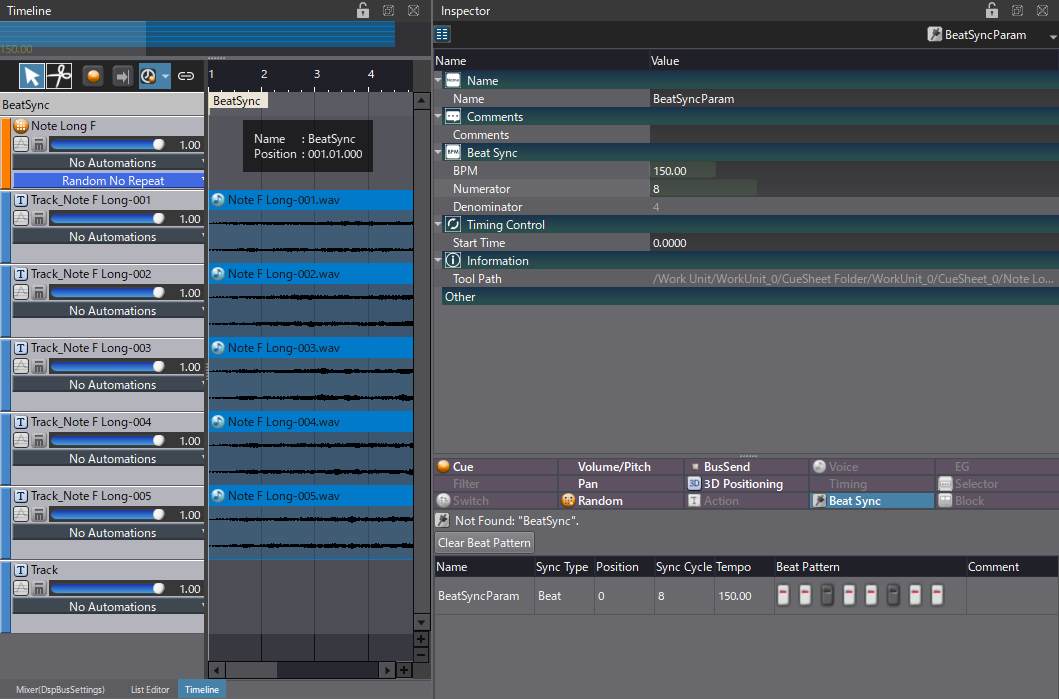Switch to the List Editor tab
Screen dimensions: 1059x699
150,690
